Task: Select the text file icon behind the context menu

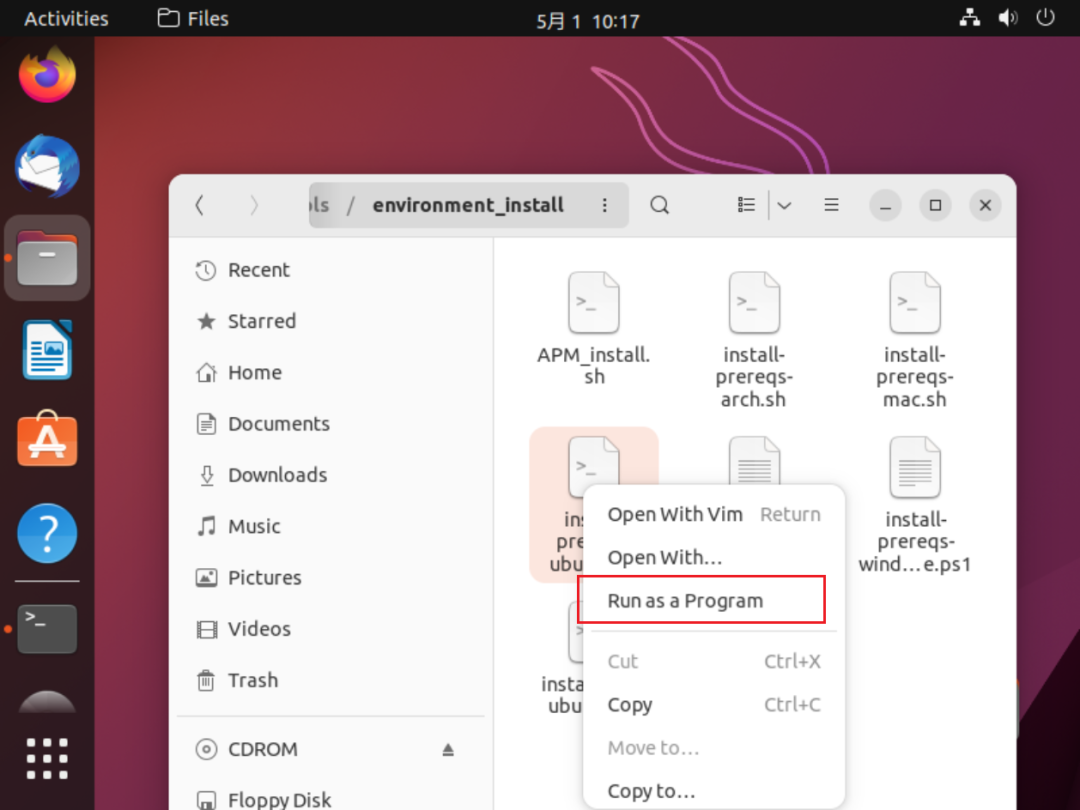Action: tap(754, 460)
